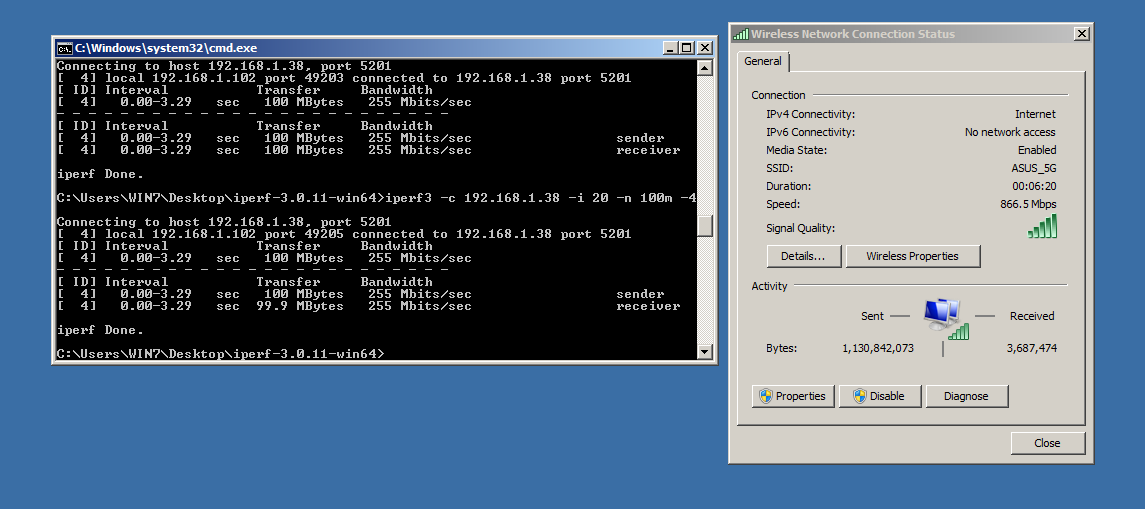Close Wireless Network Connection Status with X
Image resolution: width=1145 pixels, height=509 pixels.
(x=1081, y=34)
